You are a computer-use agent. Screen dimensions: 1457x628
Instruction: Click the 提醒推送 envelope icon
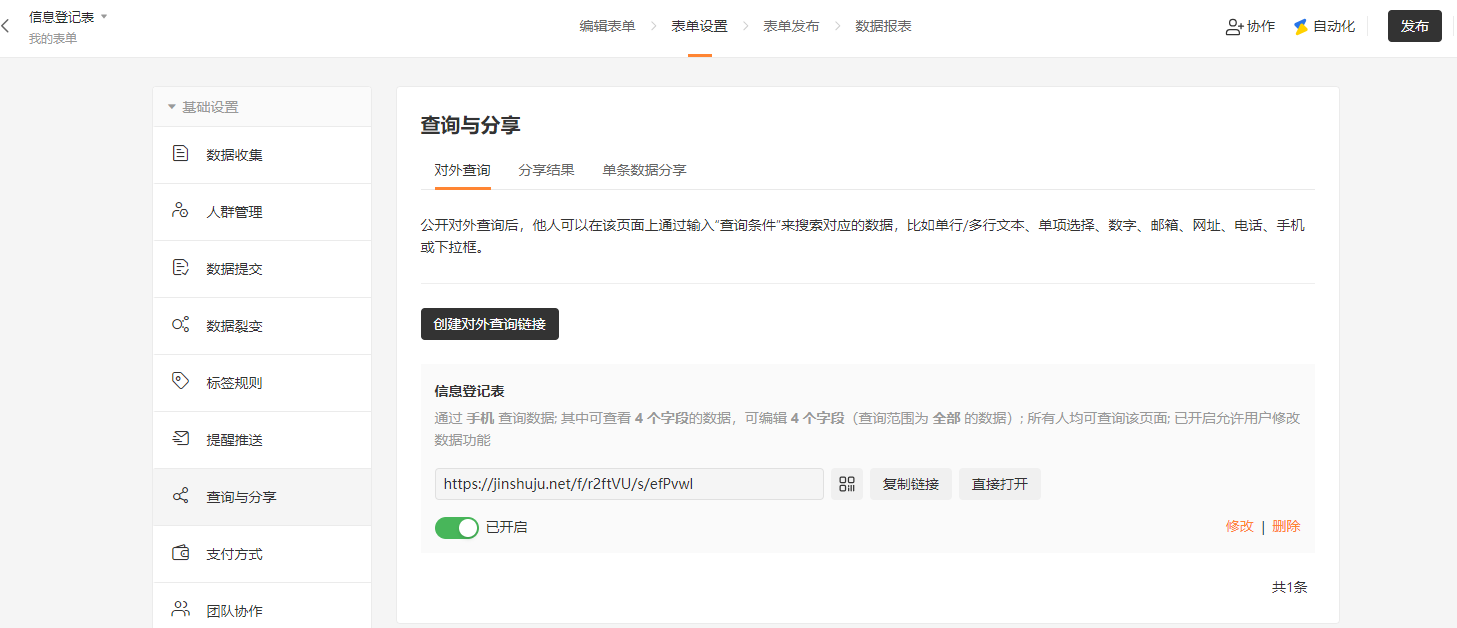pyautogui.click(x=180, y=438)
